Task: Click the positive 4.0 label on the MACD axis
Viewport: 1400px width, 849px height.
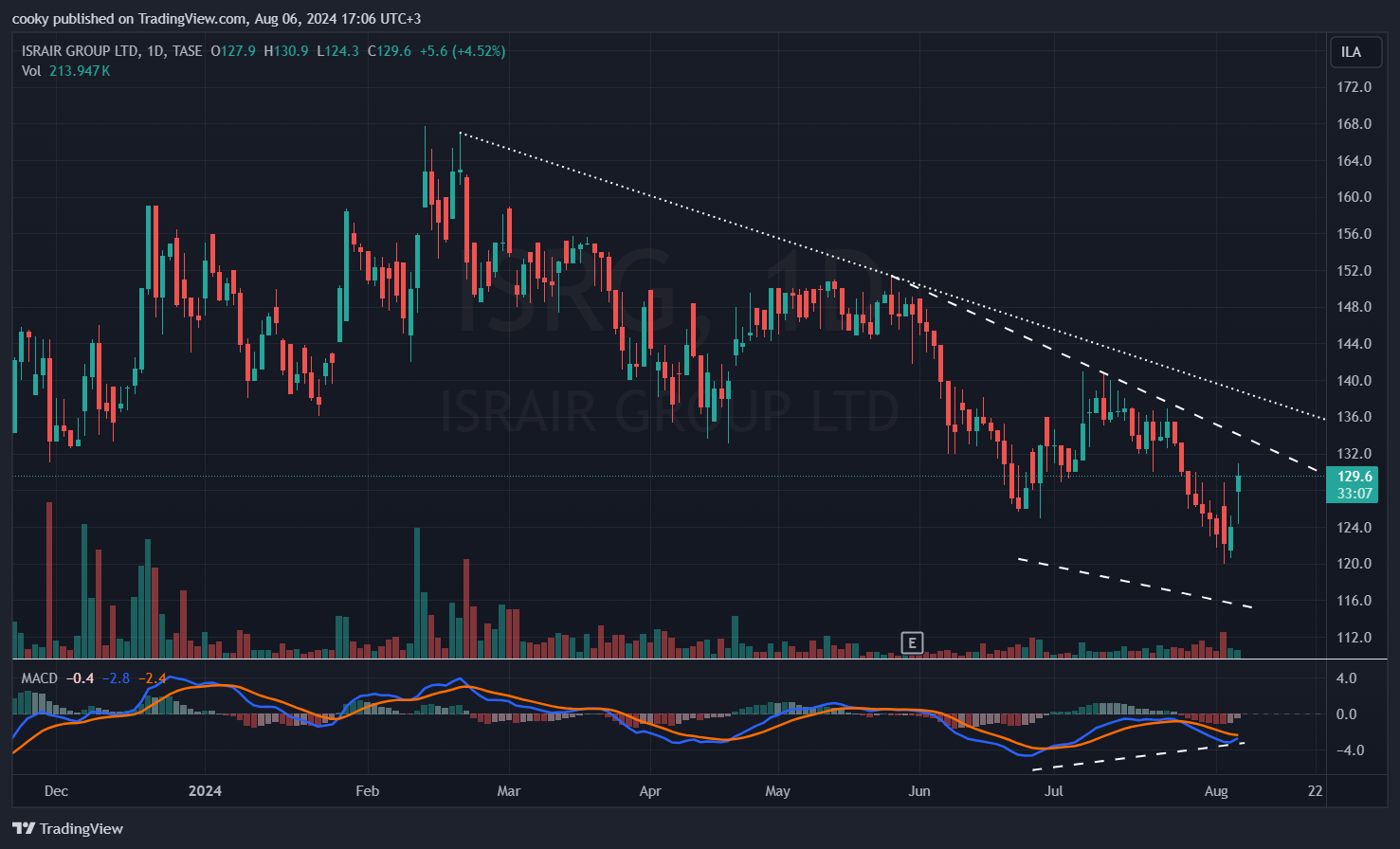Action: pyautogui.click(x=1346, y=678)
